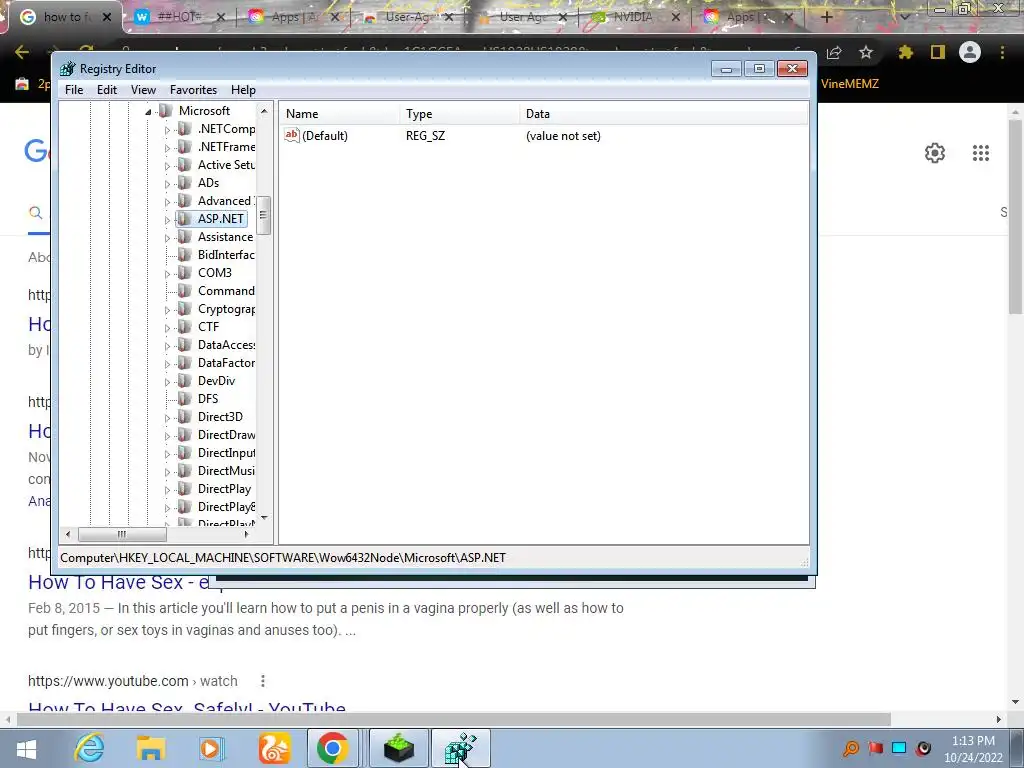Select the DirectMusic key folder icon
Image resolution: width=1024 pixels, height=768 pixels.
185,470
